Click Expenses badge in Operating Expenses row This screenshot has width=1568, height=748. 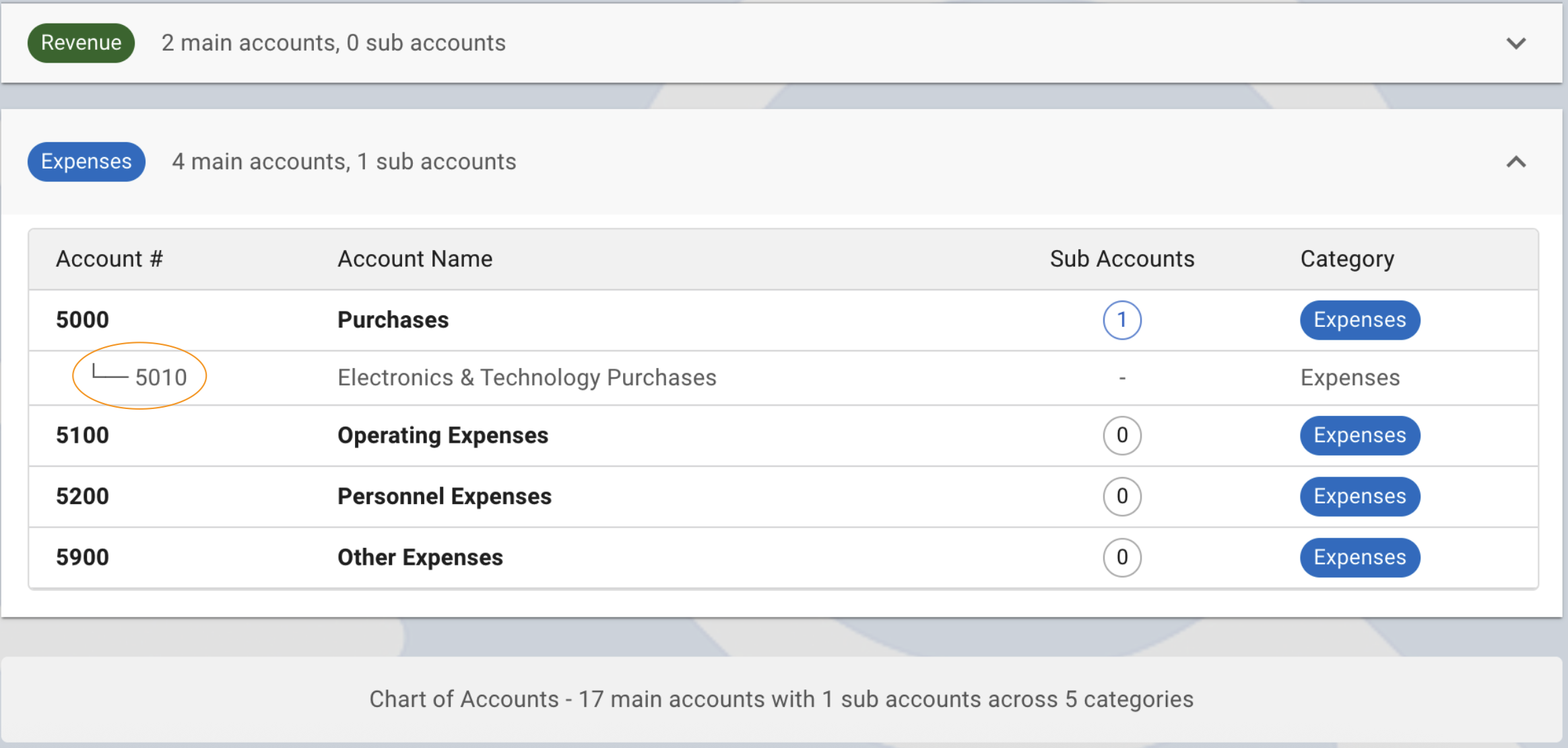point(1360,435)
